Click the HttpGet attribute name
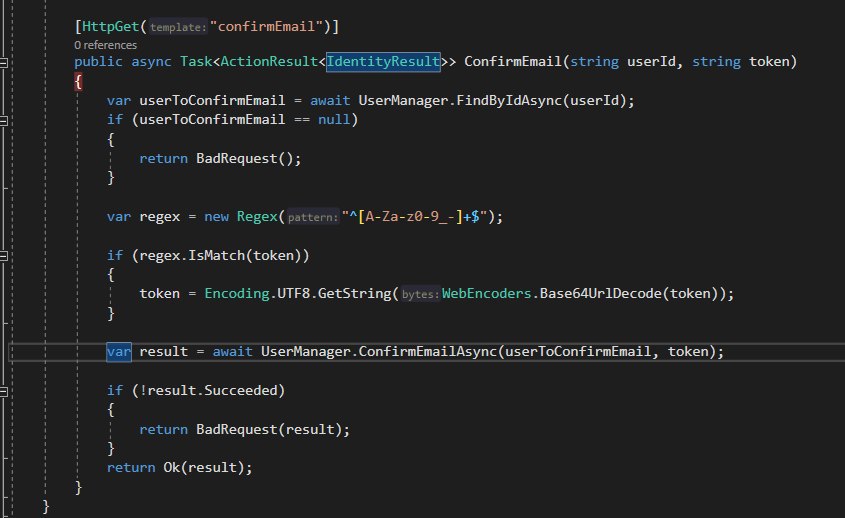The width and height of the screenshot is (845, 518). point(110,26)
